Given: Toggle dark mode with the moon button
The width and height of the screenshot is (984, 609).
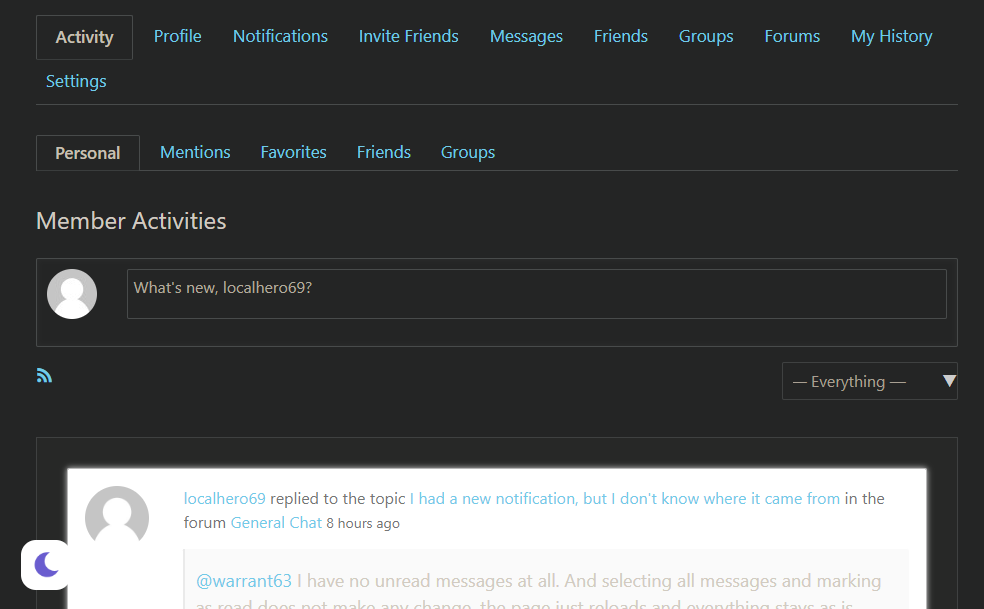Looking at the screenshot, I should click(x=46, y=564).
